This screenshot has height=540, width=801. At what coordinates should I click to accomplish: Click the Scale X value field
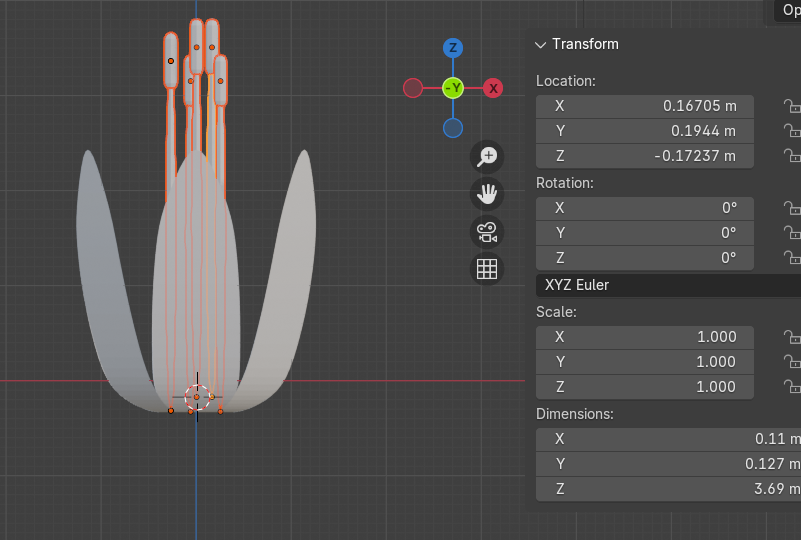coord(645,337)
